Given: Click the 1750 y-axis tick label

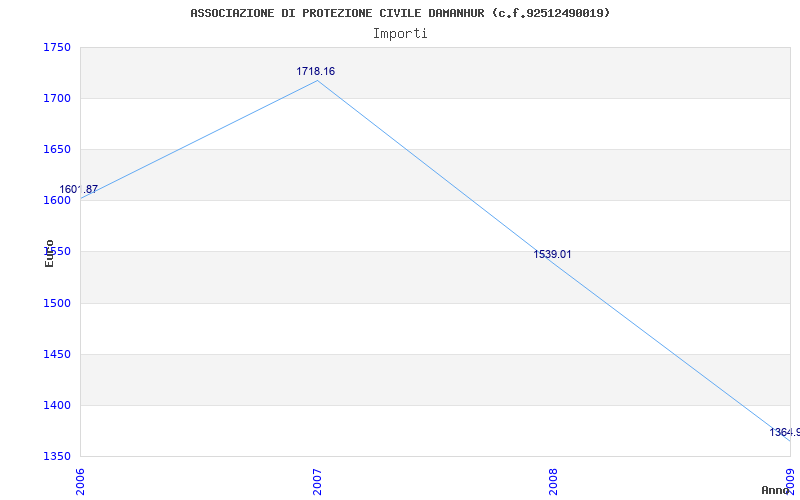Looking at the screenshot, I should pyautogui.click(x=56, y=47).
